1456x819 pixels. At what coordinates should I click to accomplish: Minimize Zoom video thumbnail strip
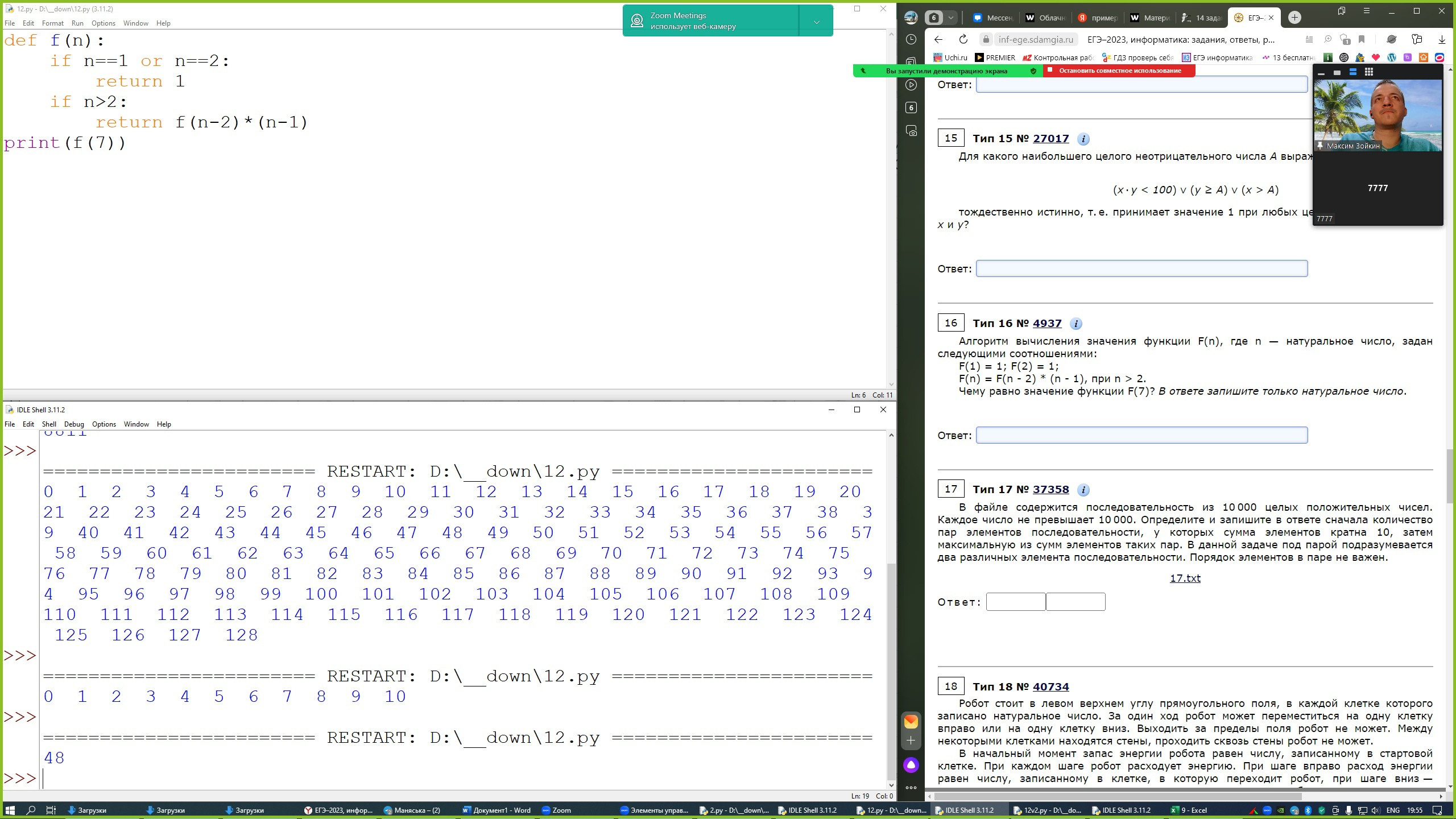coord(1321,73)
